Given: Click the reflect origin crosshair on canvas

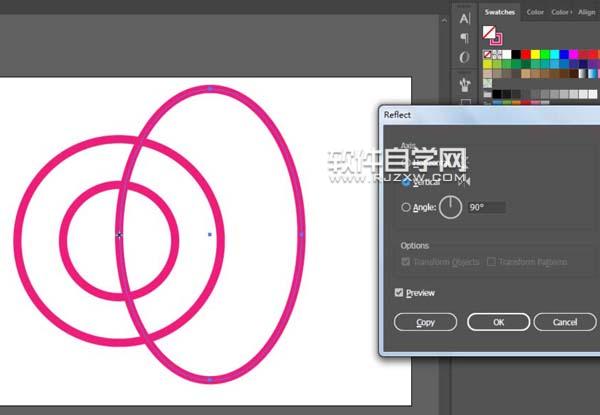Looking at the screenshot, I should pos(119,235).
